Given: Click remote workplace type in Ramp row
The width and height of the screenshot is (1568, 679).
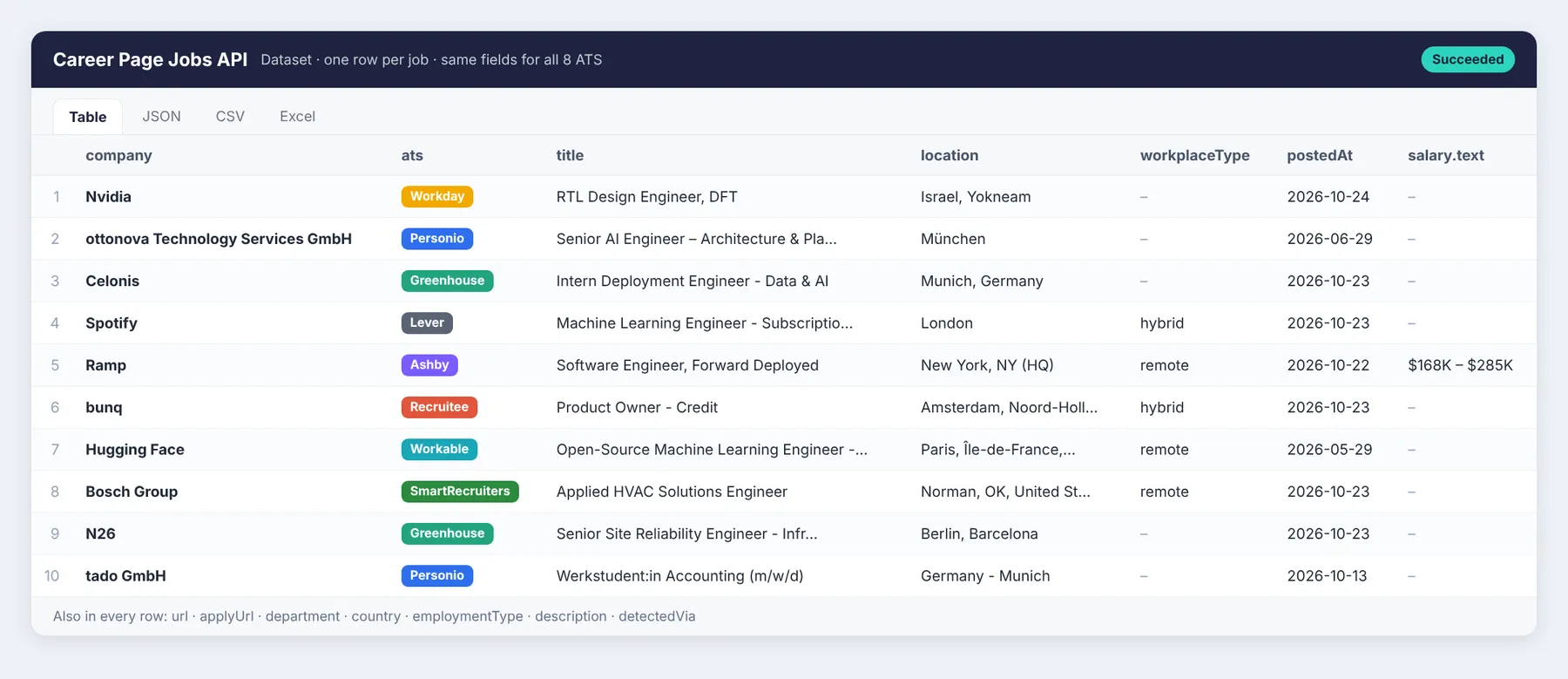Looking at the screenshot, I should [x=1164, y=365].
